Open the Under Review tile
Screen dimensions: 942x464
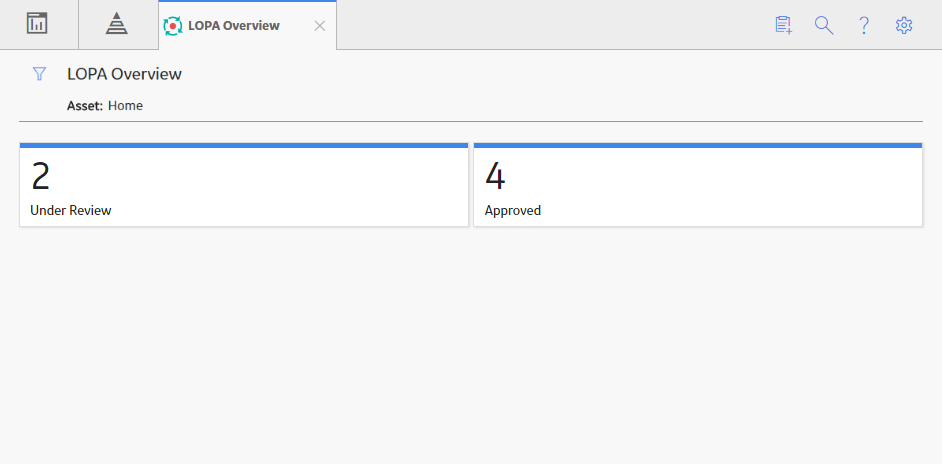[244, 185]
